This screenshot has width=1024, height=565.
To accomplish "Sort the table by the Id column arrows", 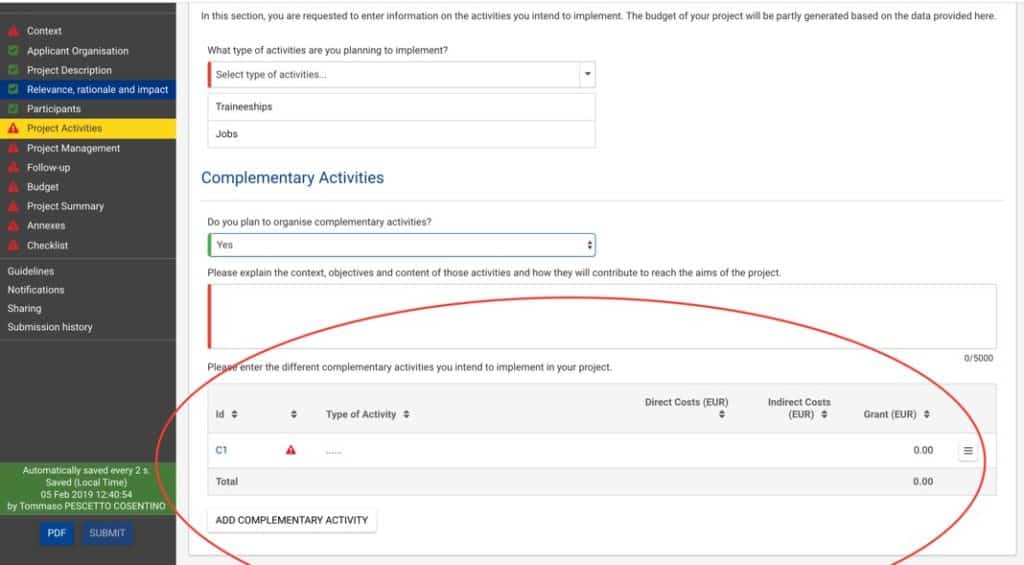I will point(234,414).
